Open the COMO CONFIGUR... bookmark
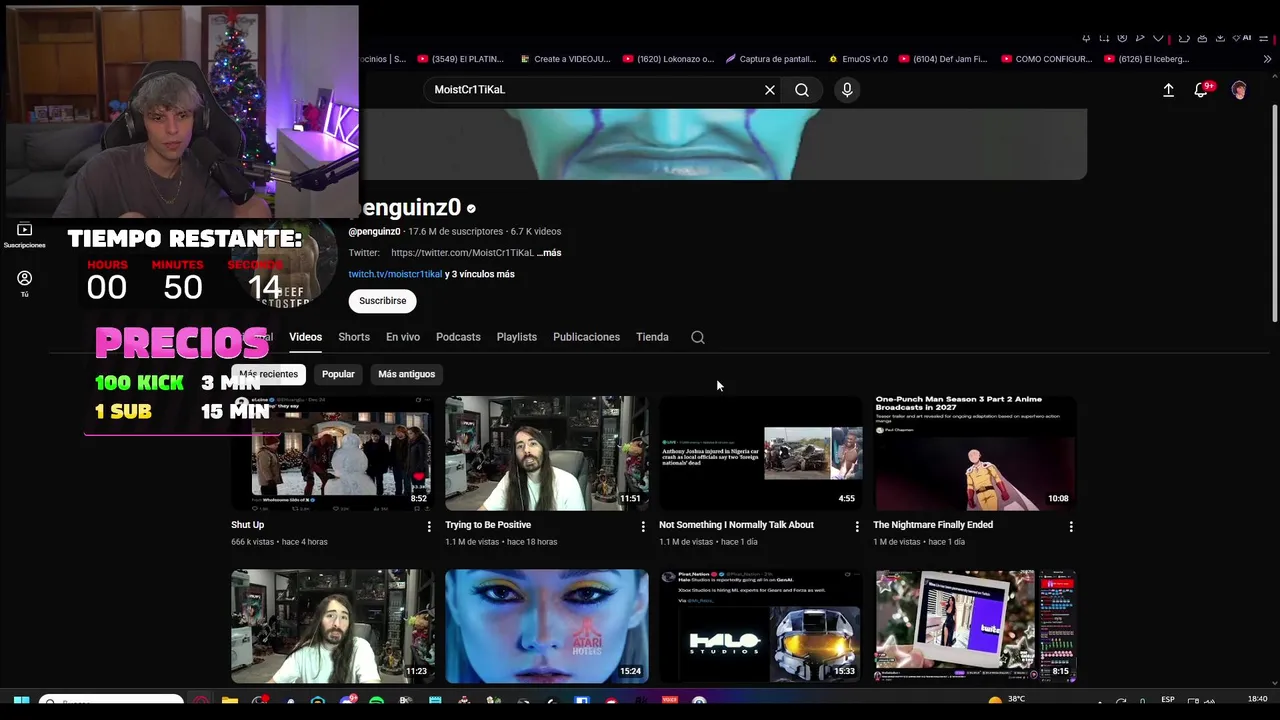 click(1047, 59)
